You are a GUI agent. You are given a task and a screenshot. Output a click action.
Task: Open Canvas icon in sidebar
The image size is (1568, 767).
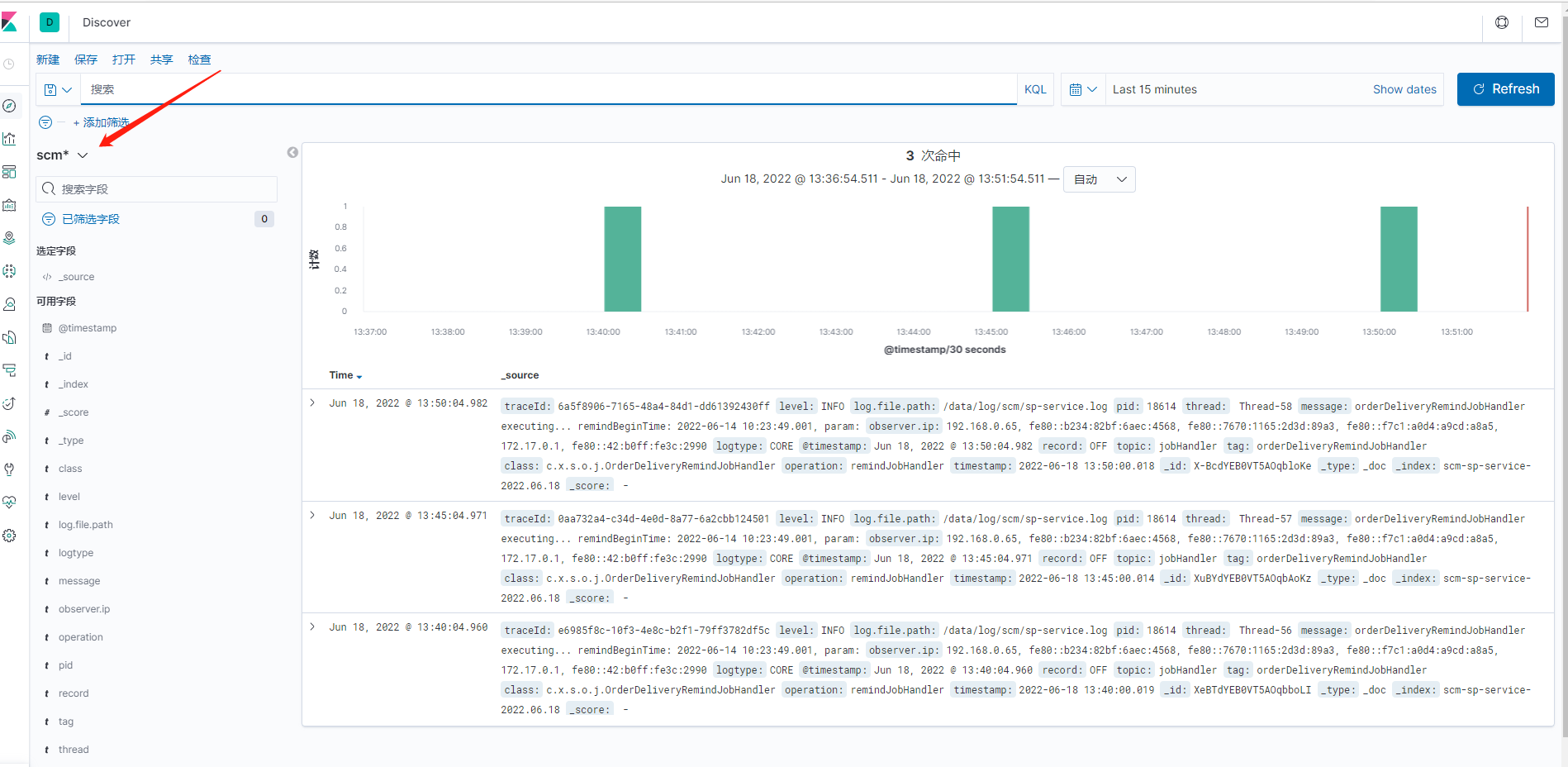(9, 205)
